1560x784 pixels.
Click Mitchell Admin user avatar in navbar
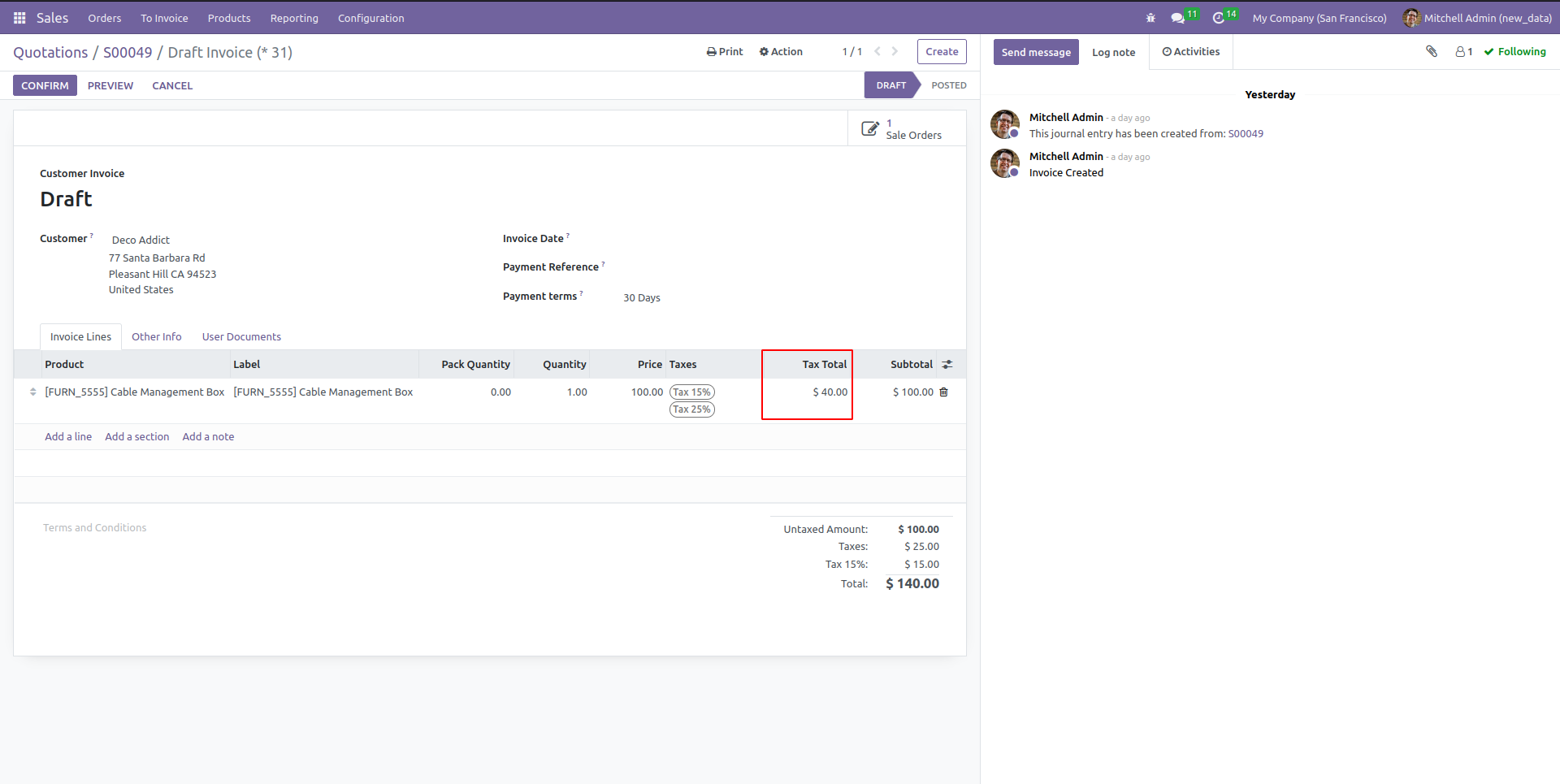coord(1411,18)
